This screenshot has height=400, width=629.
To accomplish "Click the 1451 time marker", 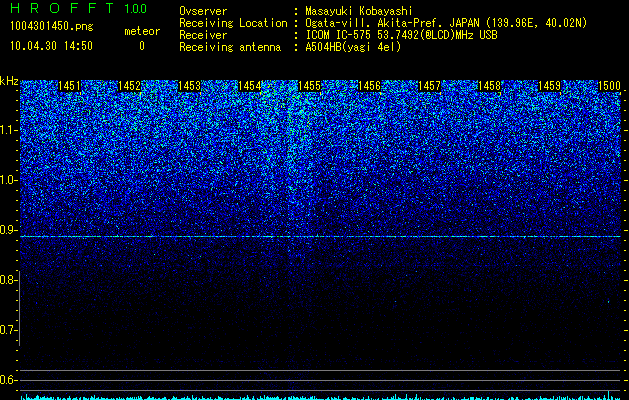I will (69, 86).
